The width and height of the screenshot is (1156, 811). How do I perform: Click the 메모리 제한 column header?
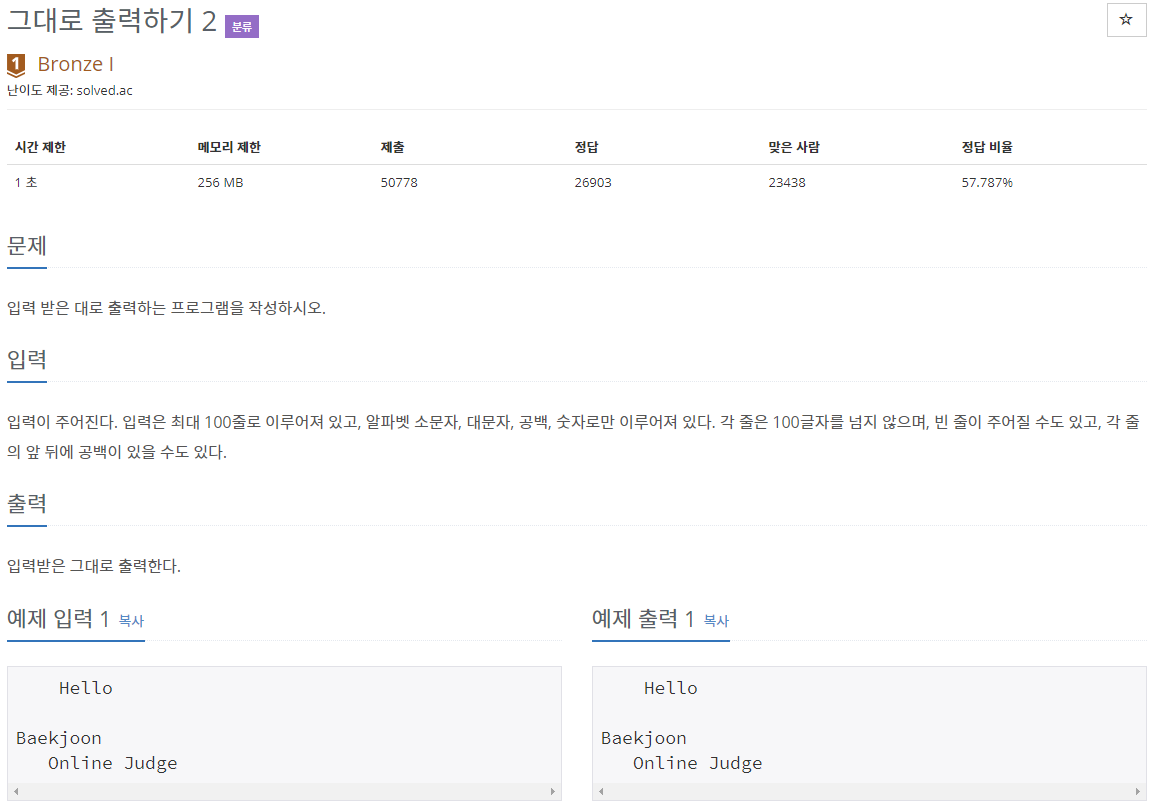coord(229,147)
